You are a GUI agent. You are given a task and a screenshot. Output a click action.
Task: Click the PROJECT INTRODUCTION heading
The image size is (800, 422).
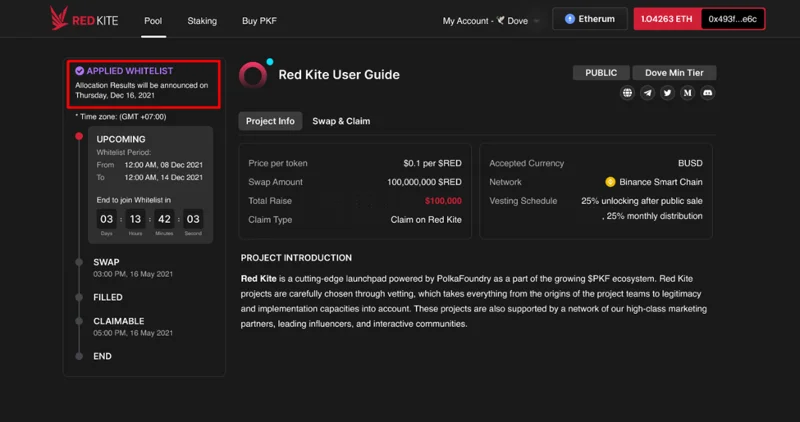296,258
